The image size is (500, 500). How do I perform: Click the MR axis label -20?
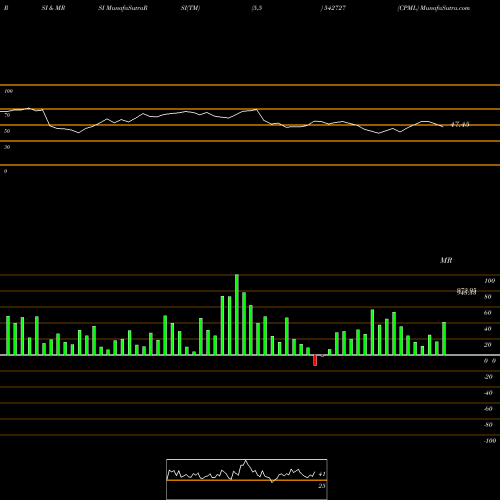488,377
